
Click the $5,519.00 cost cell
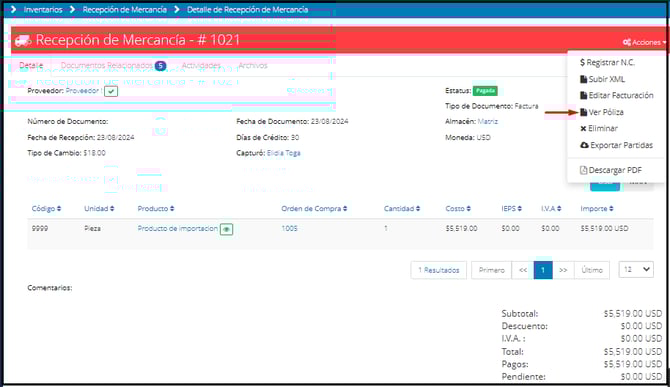click(461, 229)
